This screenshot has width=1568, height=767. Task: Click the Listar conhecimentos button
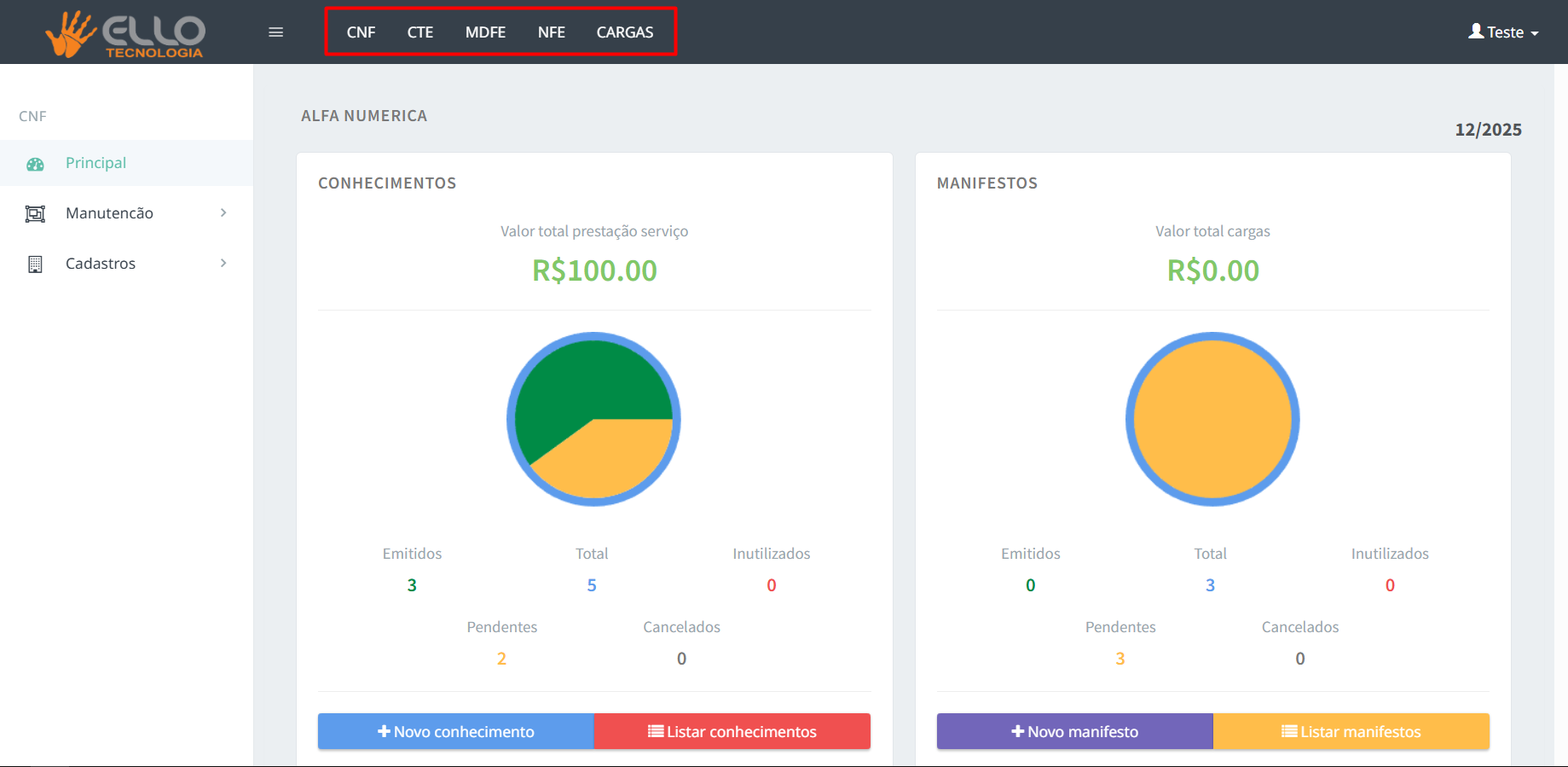[732, 731]
